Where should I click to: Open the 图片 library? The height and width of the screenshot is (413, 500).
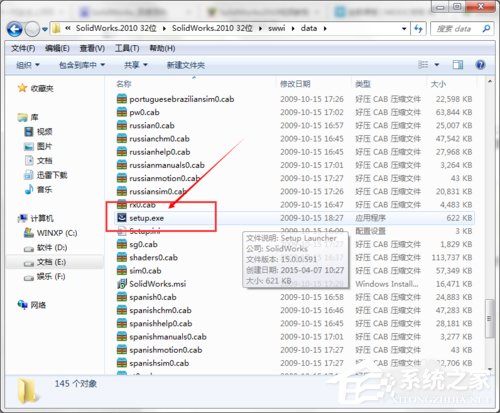click(39, 146)
